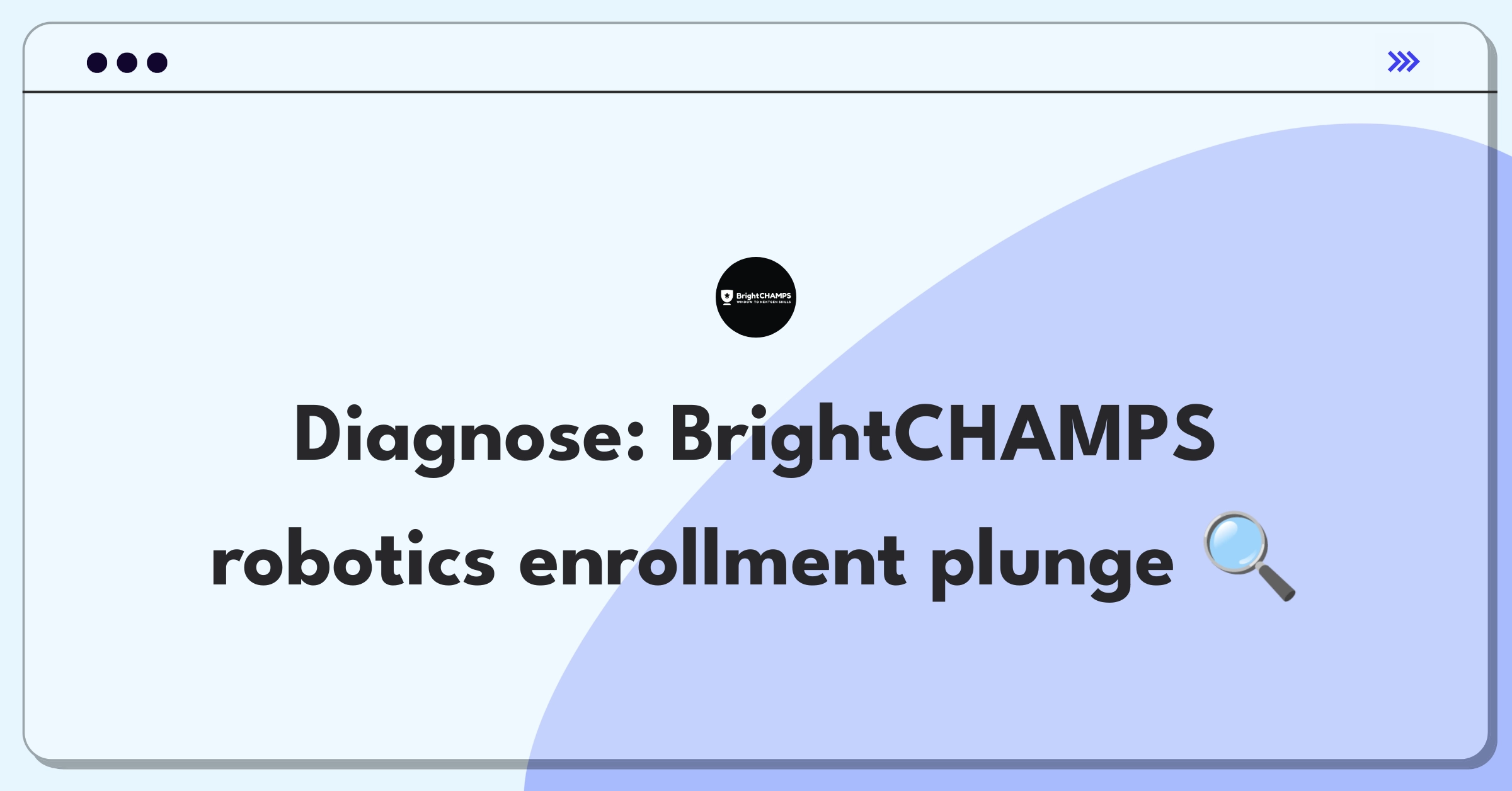
Task: Click the white BrightCHAMPS wordmark in logo
Action: click(763, 295)
